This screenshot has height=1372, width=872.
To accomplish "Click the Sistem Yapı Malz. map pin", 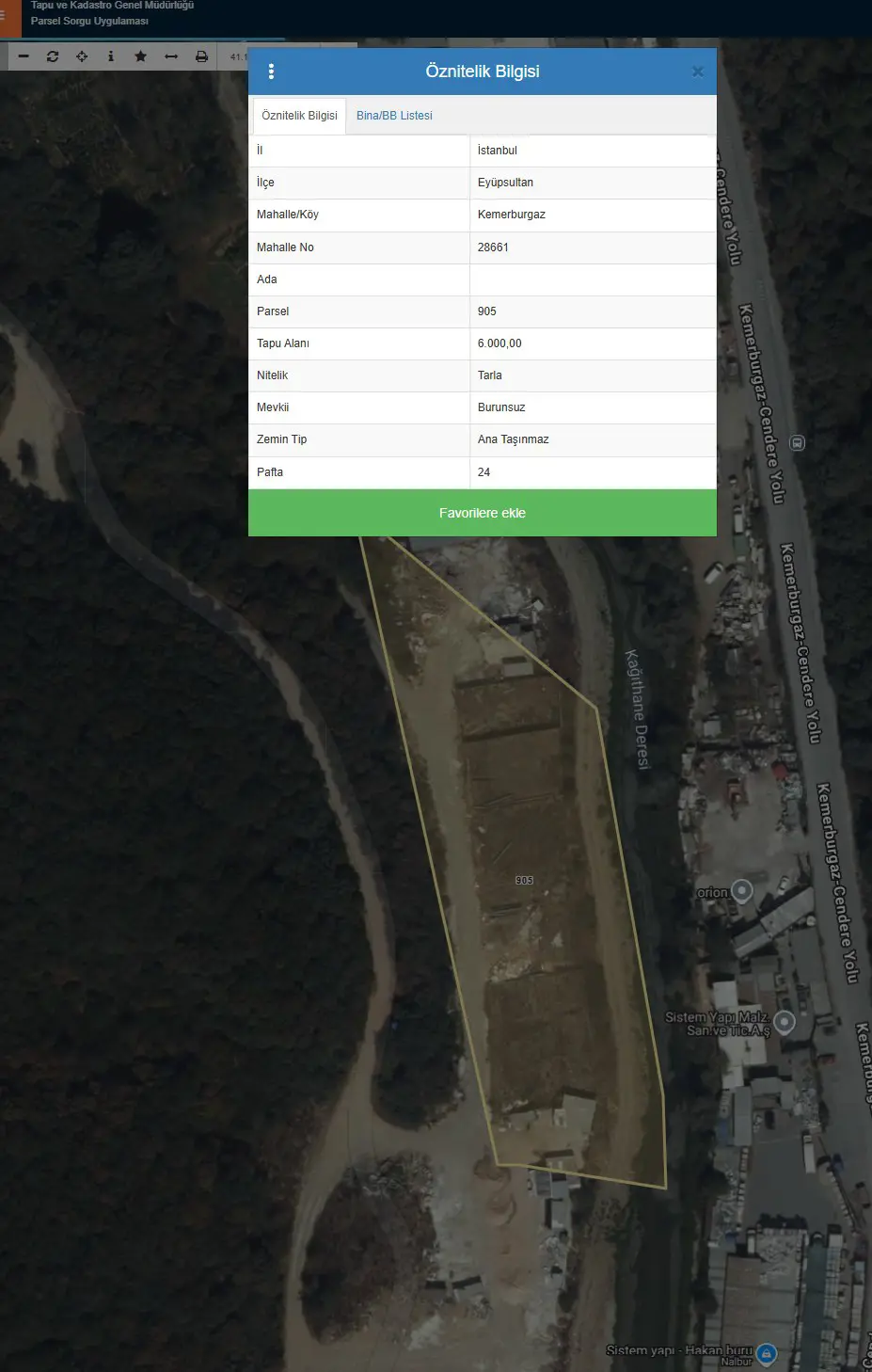I will [785, 1022].
